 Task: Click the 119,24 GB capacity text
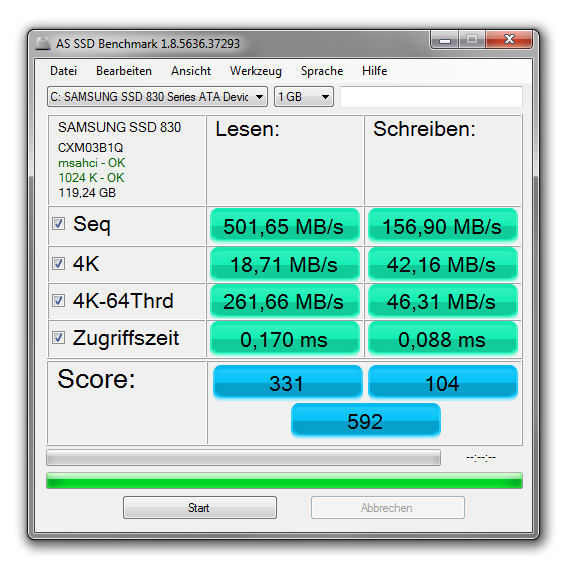87,193
